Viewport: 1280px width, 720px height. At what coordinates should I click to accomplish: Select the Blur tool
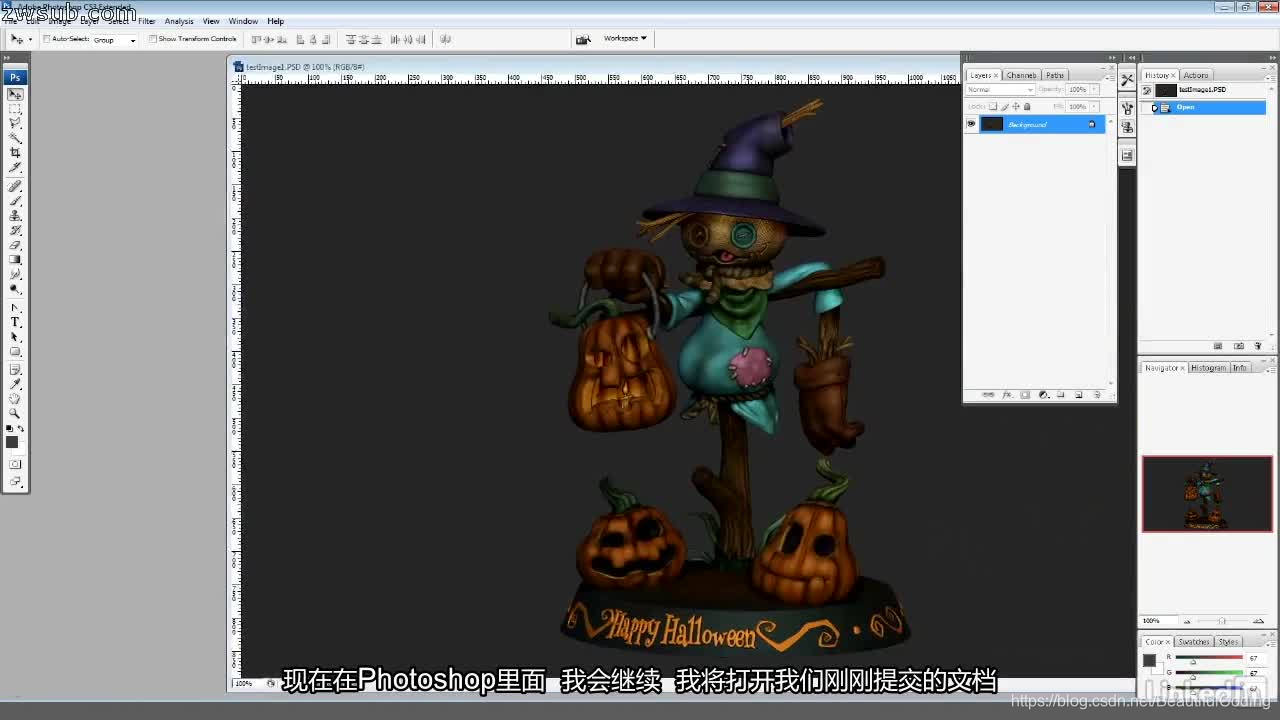pyautogui.click(x=15, y=274)
